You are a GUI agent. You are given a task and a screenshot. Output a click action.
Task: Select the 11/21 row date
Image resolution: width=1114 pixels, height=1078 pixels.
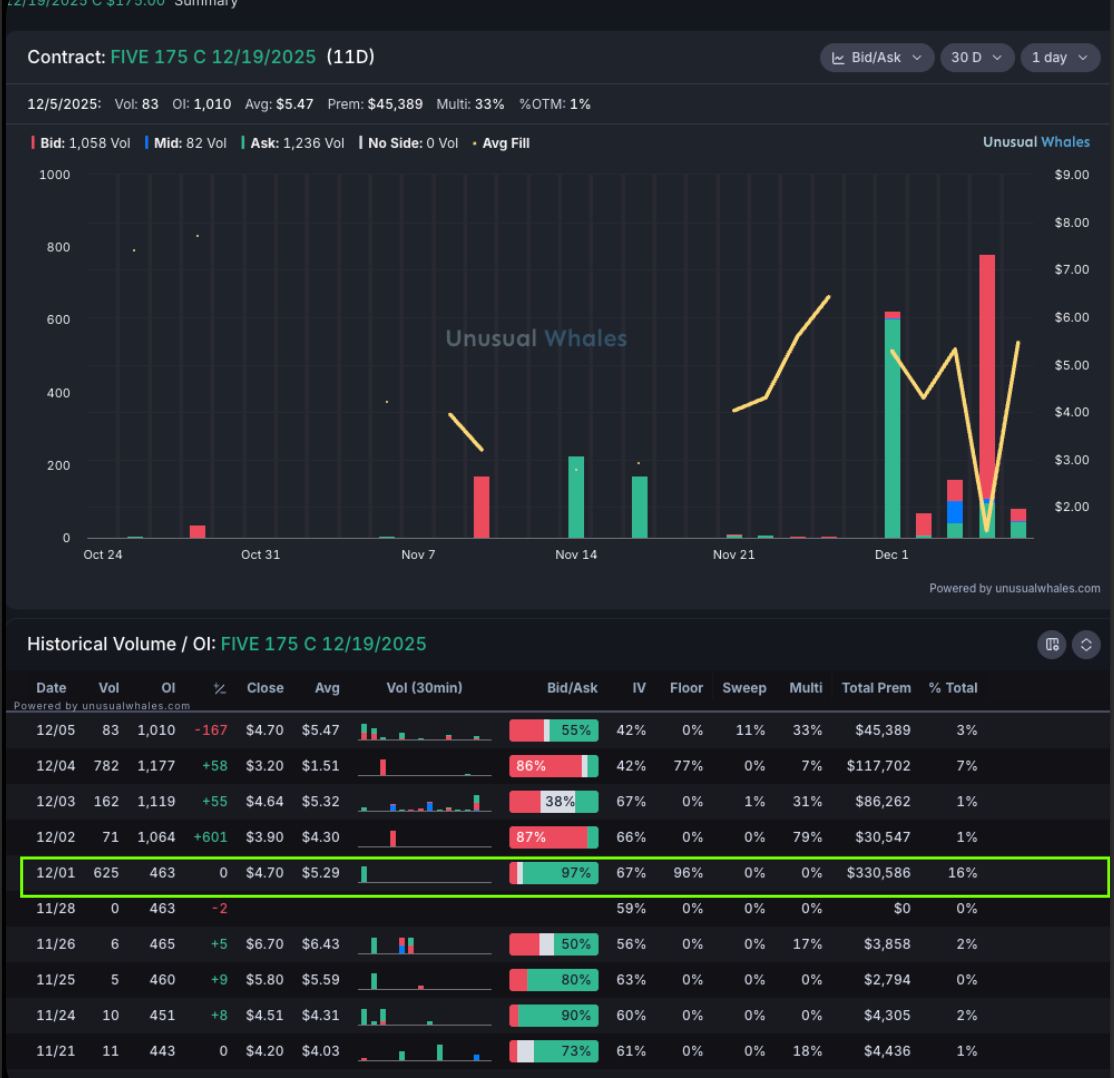[x=55, y=1050]
